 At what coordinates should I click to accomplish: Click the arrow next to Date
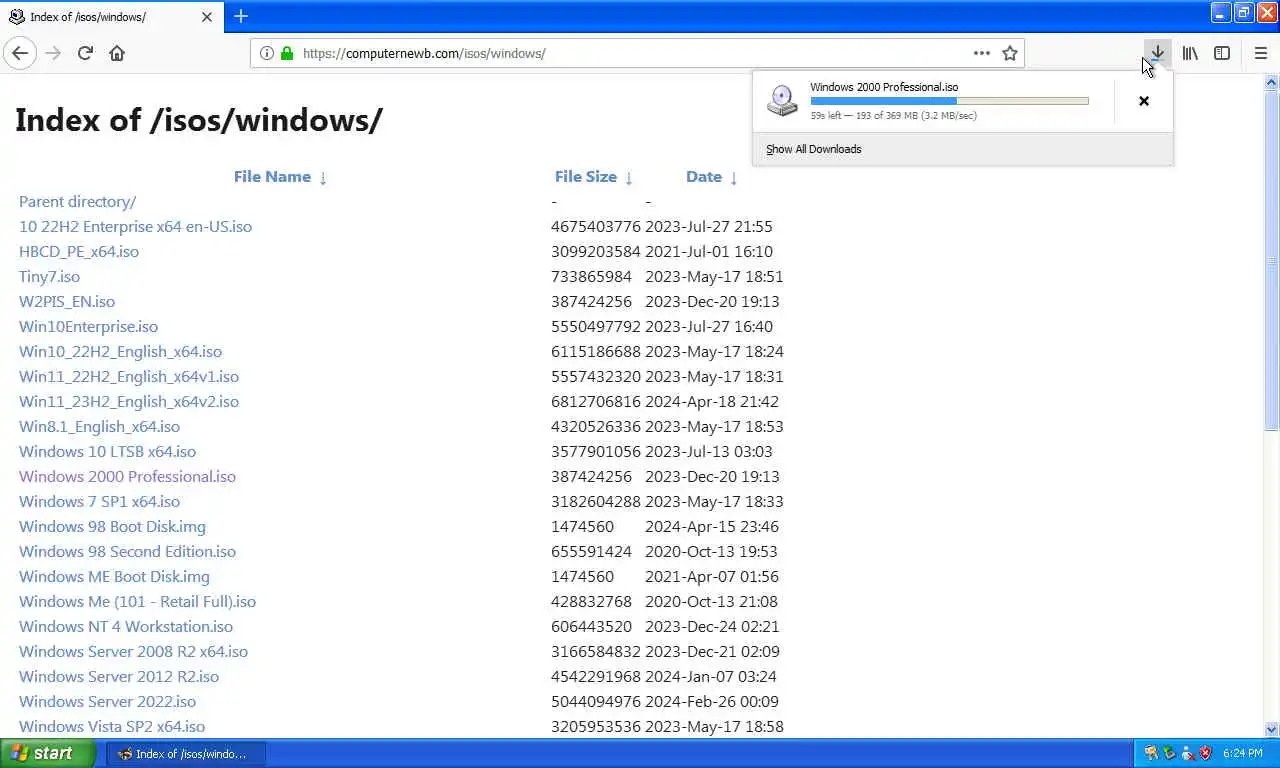coord(734,178)
